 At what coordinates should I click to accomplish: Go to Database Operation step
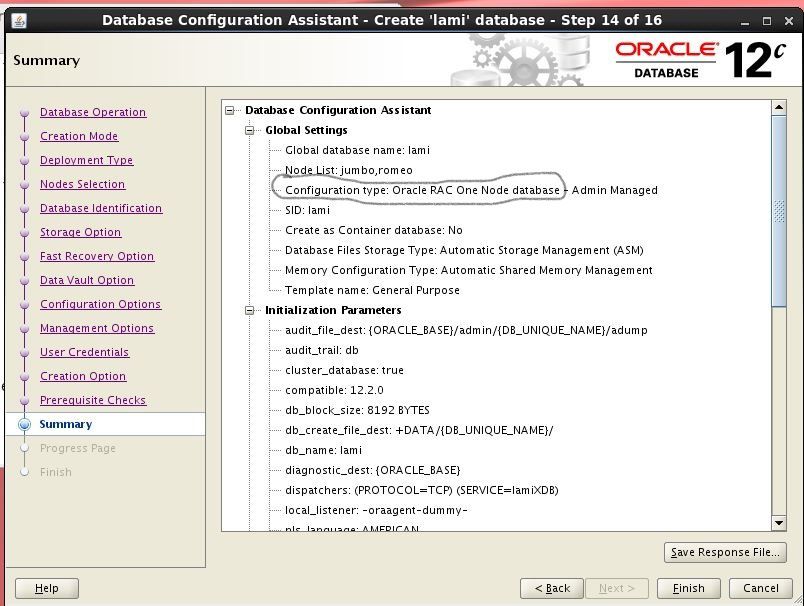coord(93,112)
